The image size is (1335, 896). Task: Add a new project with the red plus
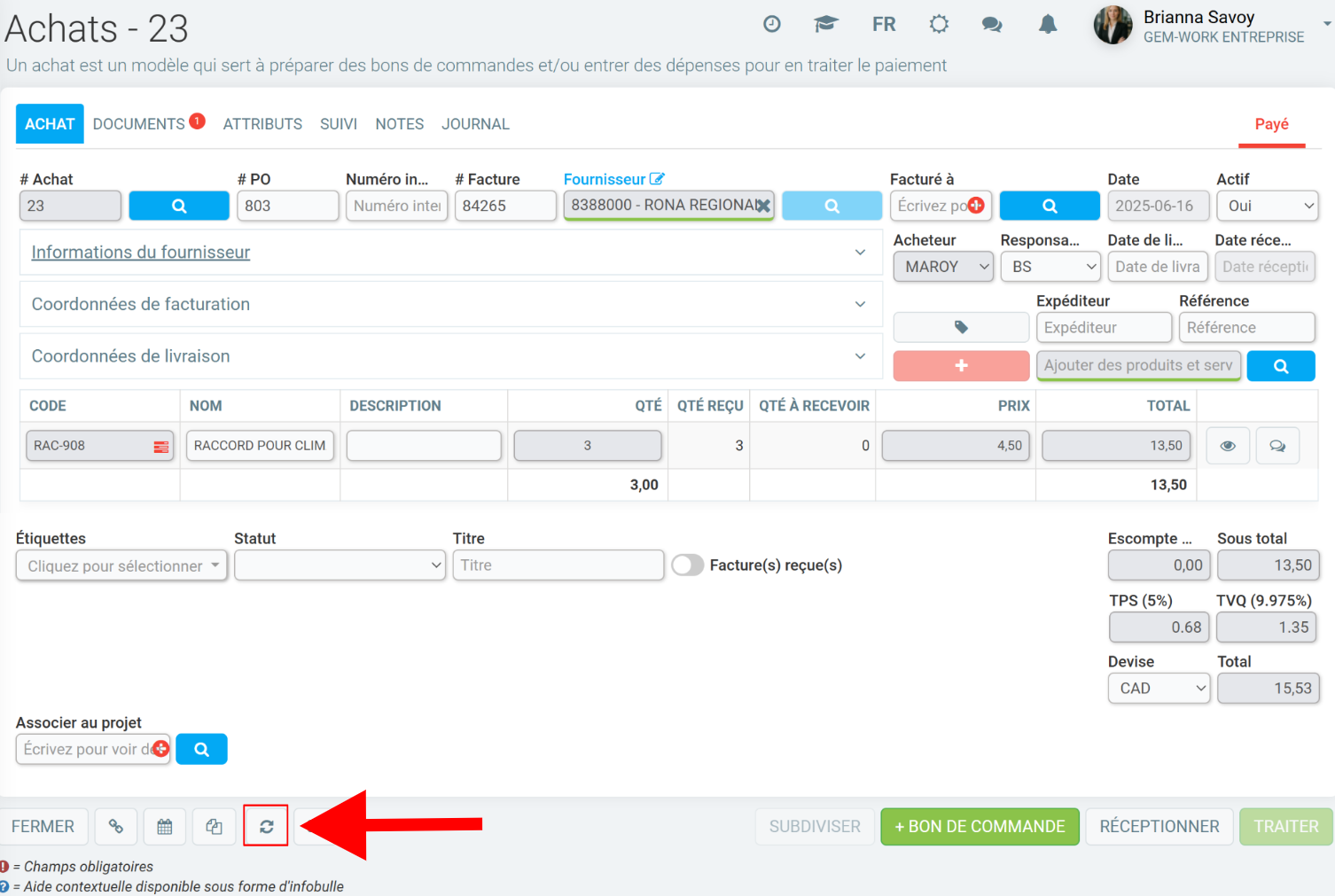[160, 749]
